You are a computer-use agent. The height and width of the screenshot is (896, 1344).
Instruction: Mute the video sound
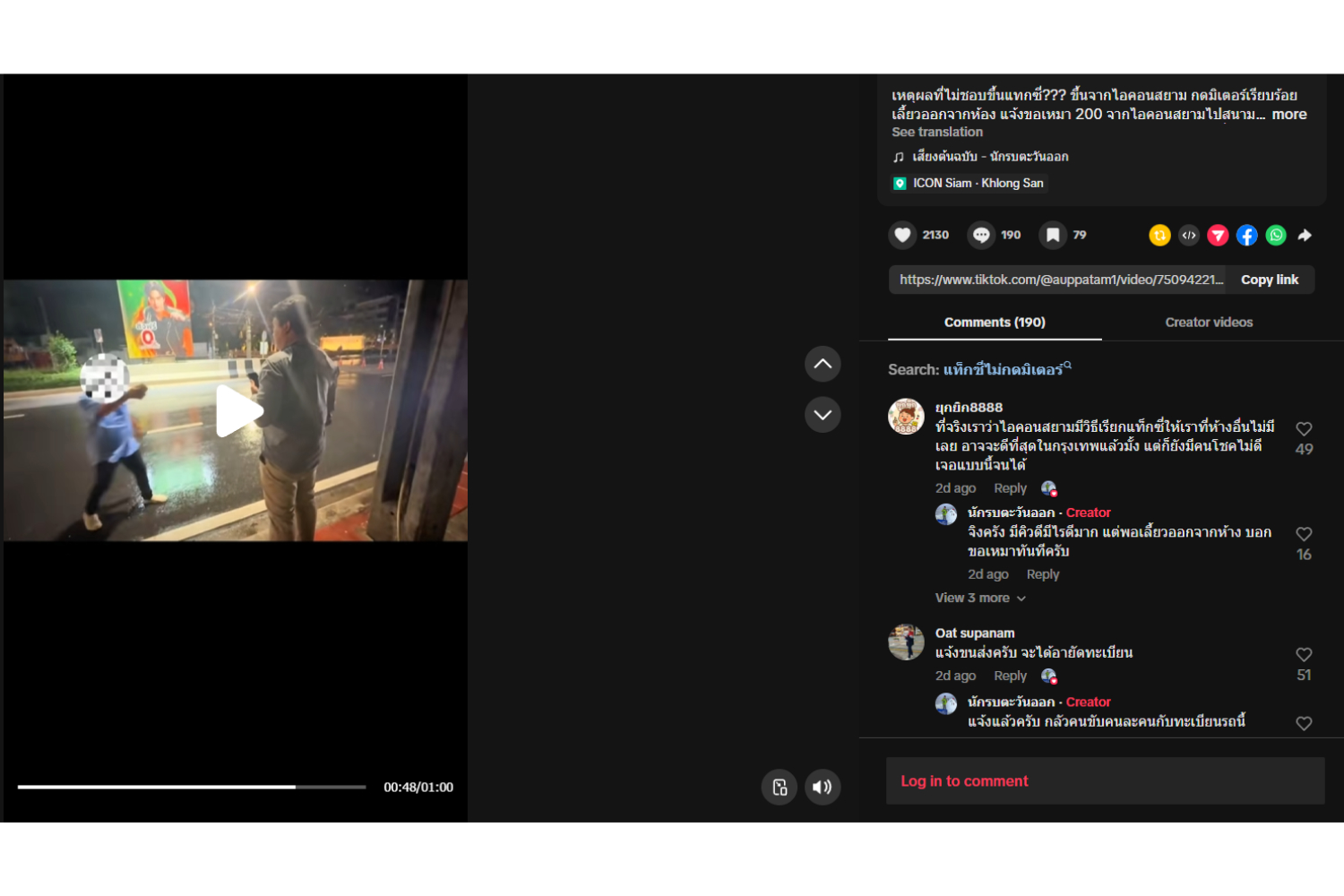822,787
